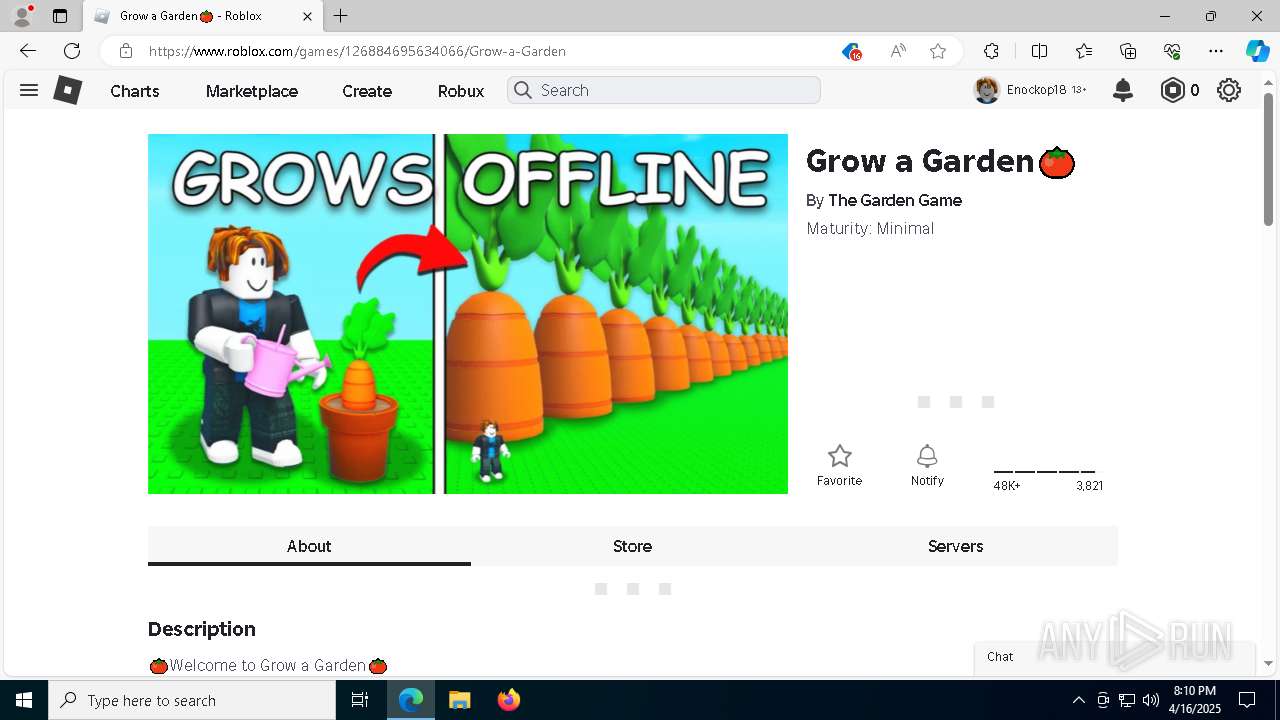Viewport: 1280px width, 720px height.
Task: Go back to the previous page
Action: [27, 51]
